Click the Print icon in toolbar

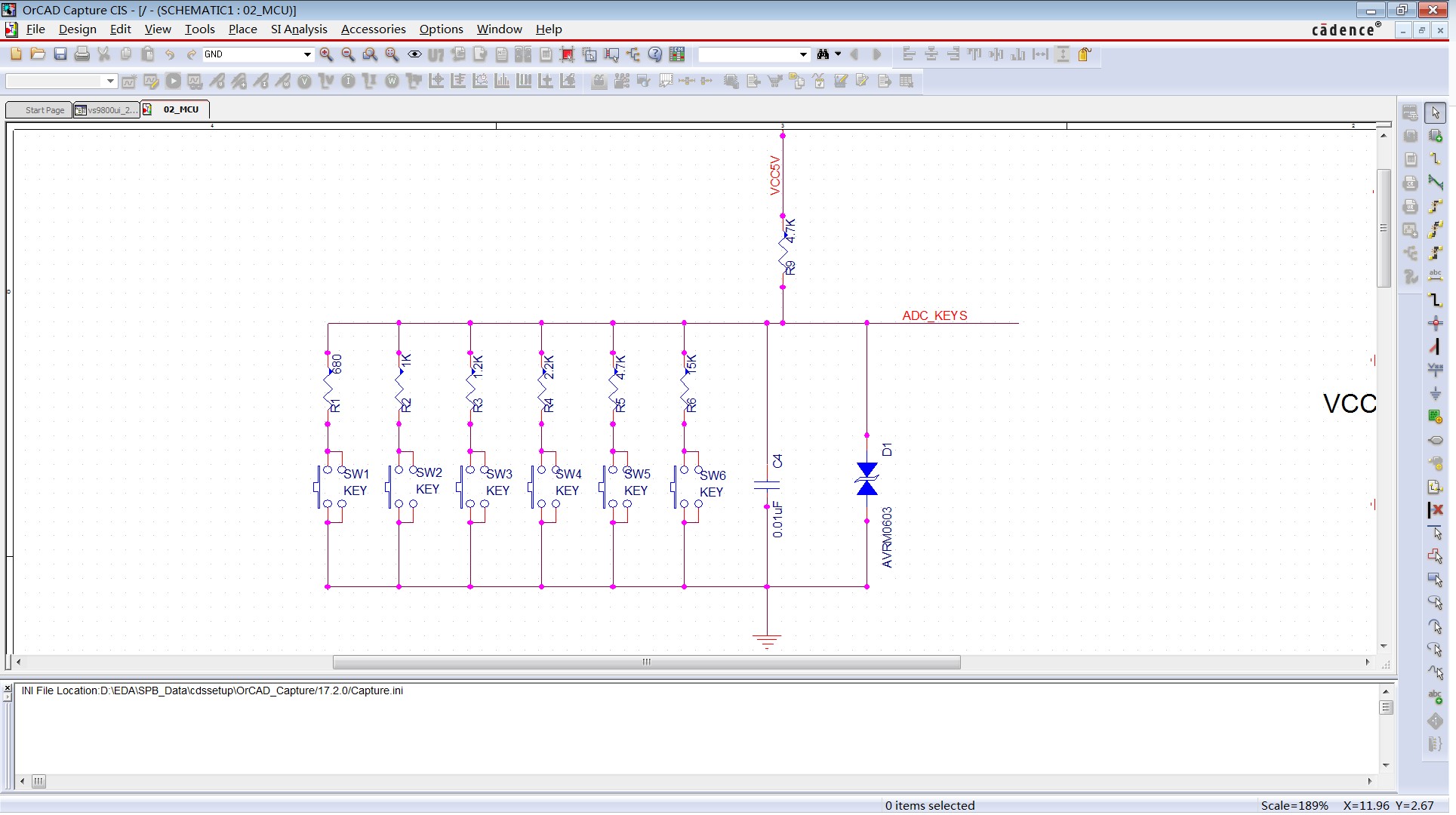pyautogui.click(x=82, y=54)
